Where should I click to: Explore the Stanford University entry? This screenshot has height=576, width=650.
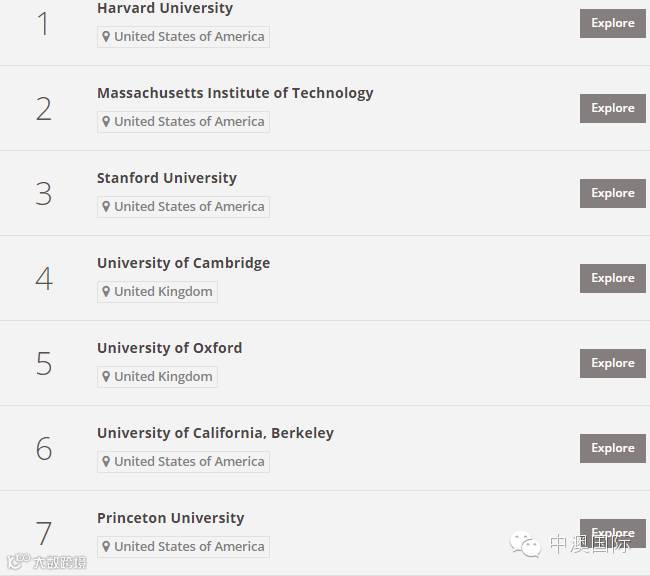pyautogui.click(x=612, y=193)
